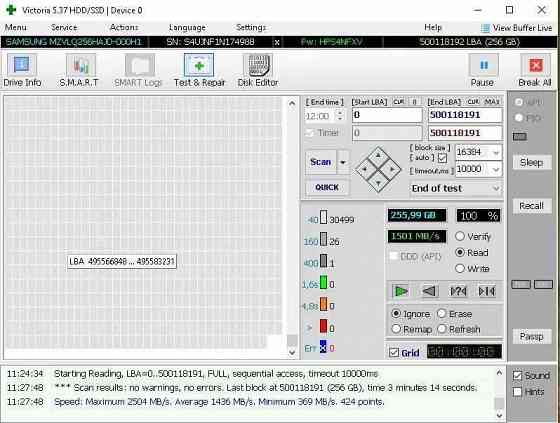Select the Verify test mode
This screenshot has height=423, width=560.
point(474,237)
